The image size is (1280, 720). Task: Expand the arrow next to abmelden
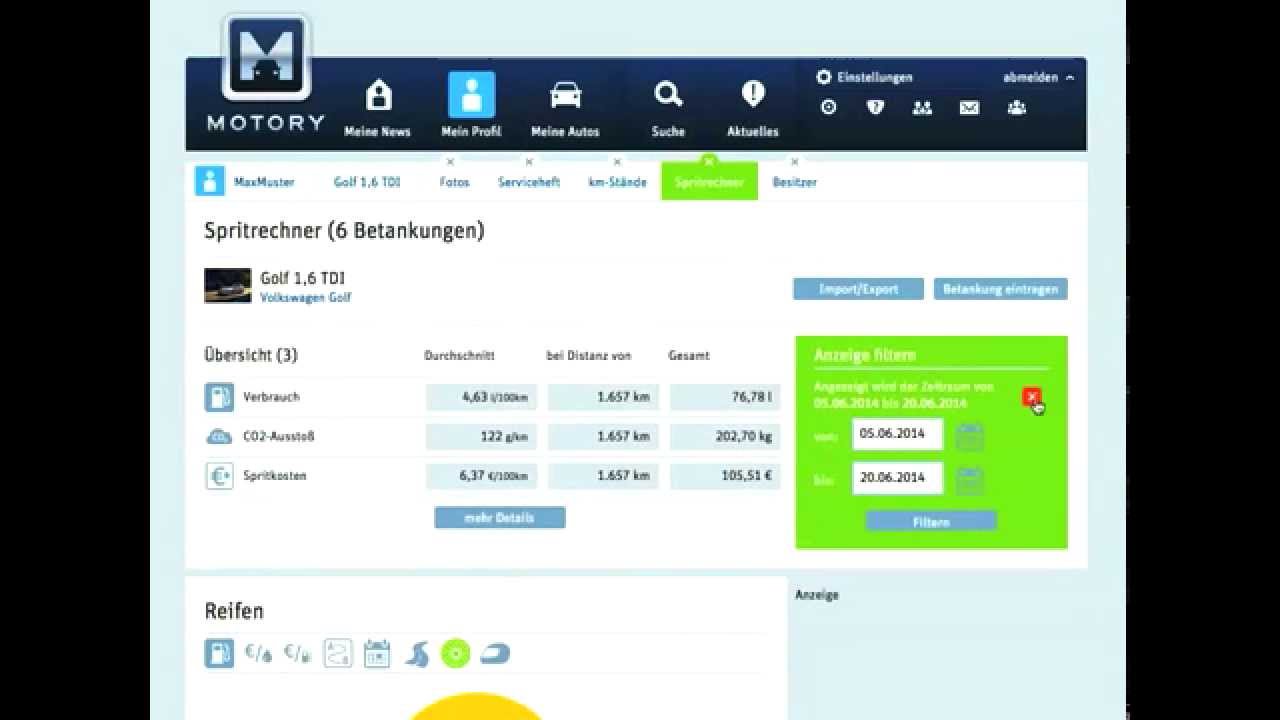[x=1070, y=77]
